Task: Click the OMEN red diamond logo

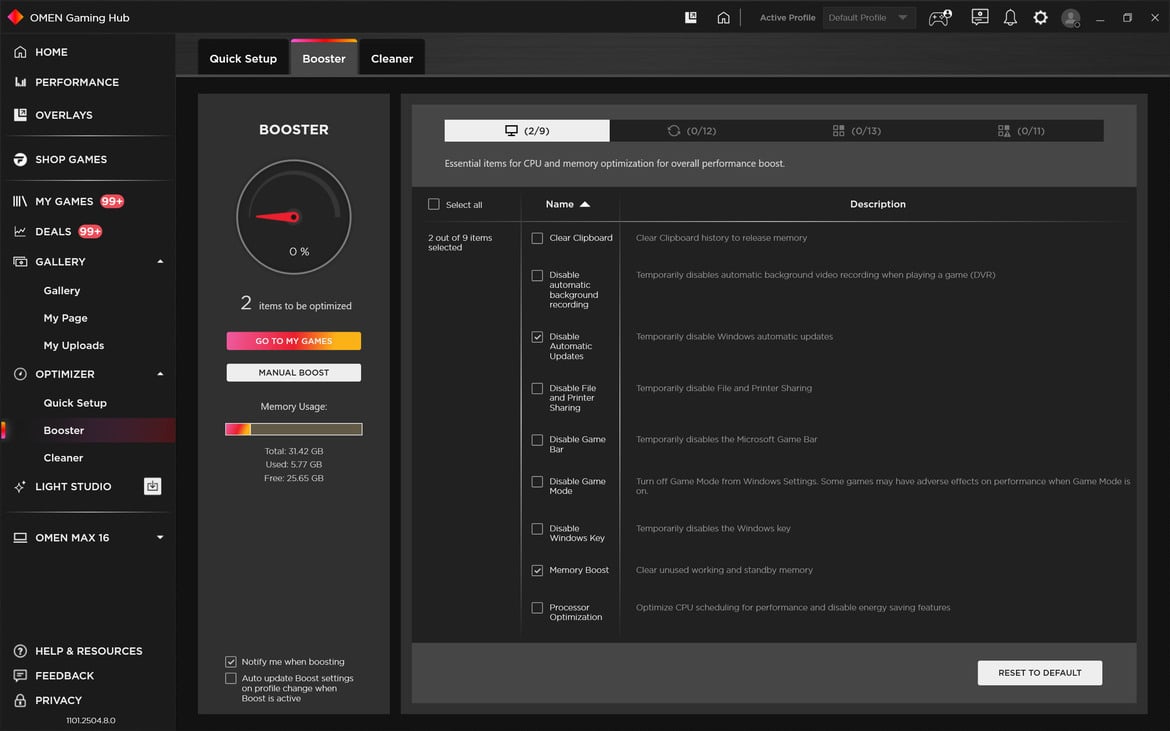Action: [x=15, y=16]
